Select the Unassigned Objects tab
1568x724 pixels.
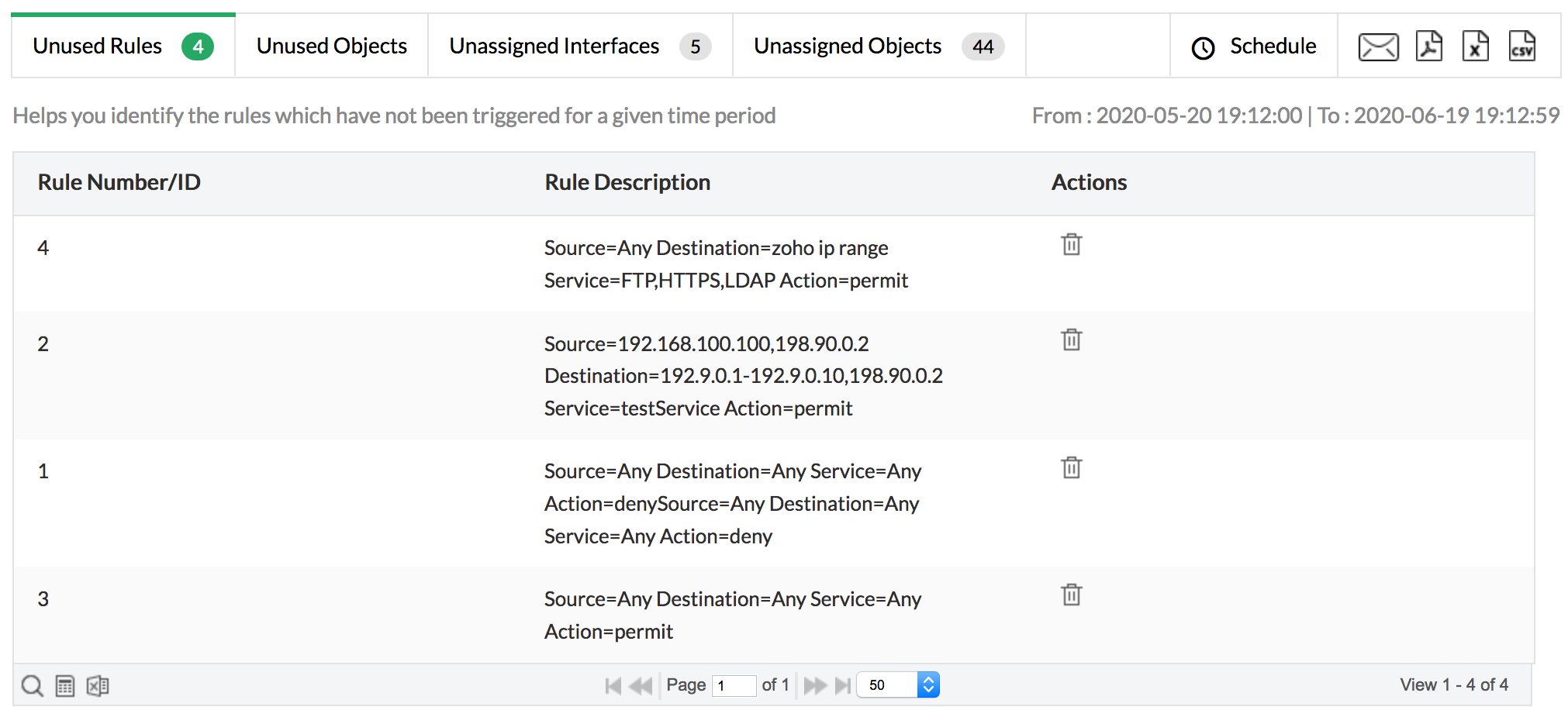point(847,46)
